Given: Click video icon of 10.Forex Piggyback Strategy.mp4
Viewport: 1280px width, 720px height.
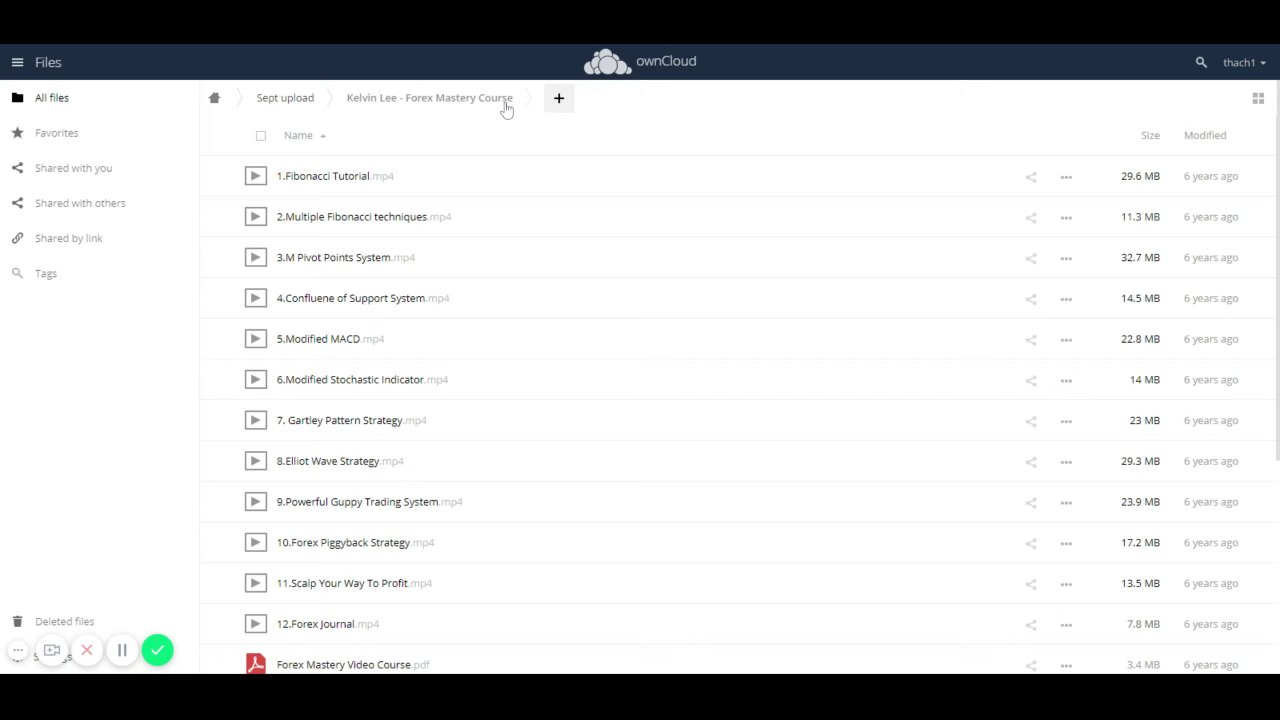Looking at the screenshot, I should point(255,543).
